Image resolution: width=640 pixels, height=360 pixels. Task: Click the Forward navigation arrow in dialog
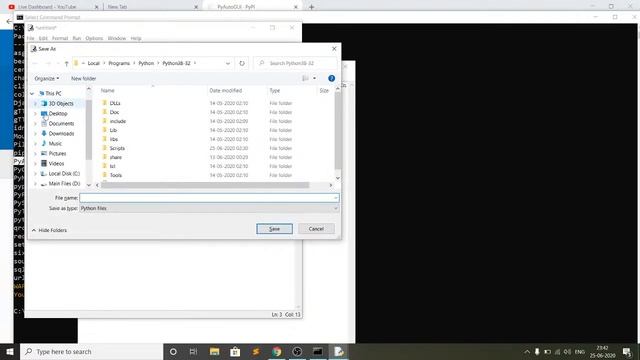[48, 63]
